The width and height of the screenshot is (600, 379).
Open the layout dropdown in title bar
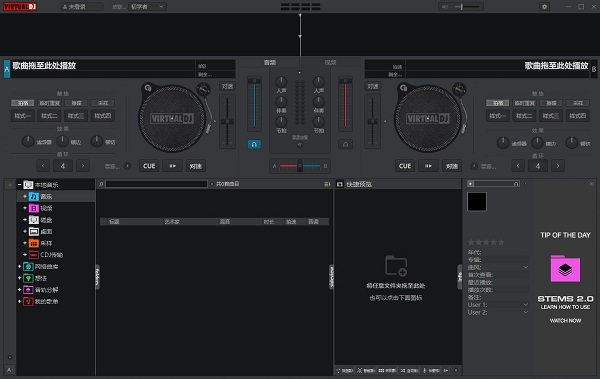tap(148, 7)
